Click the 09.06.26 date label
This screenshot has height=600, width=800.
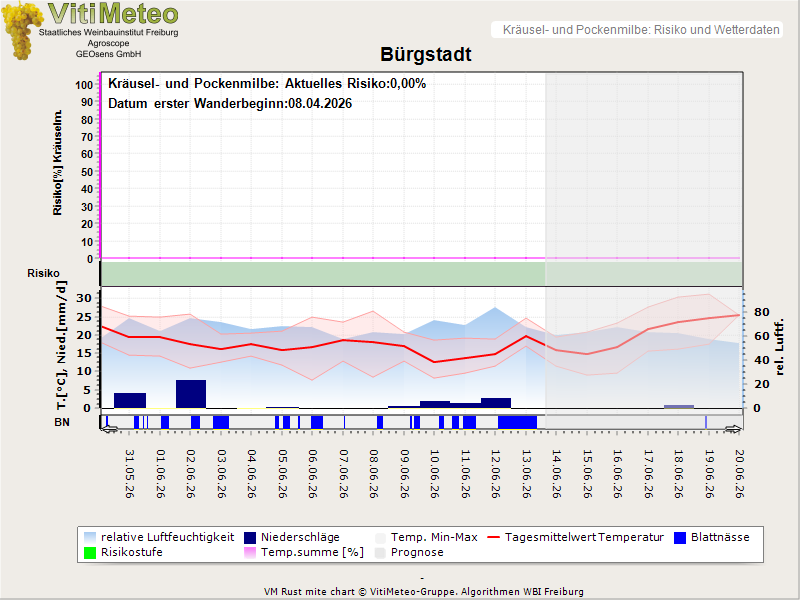click(x=404, y=473)
